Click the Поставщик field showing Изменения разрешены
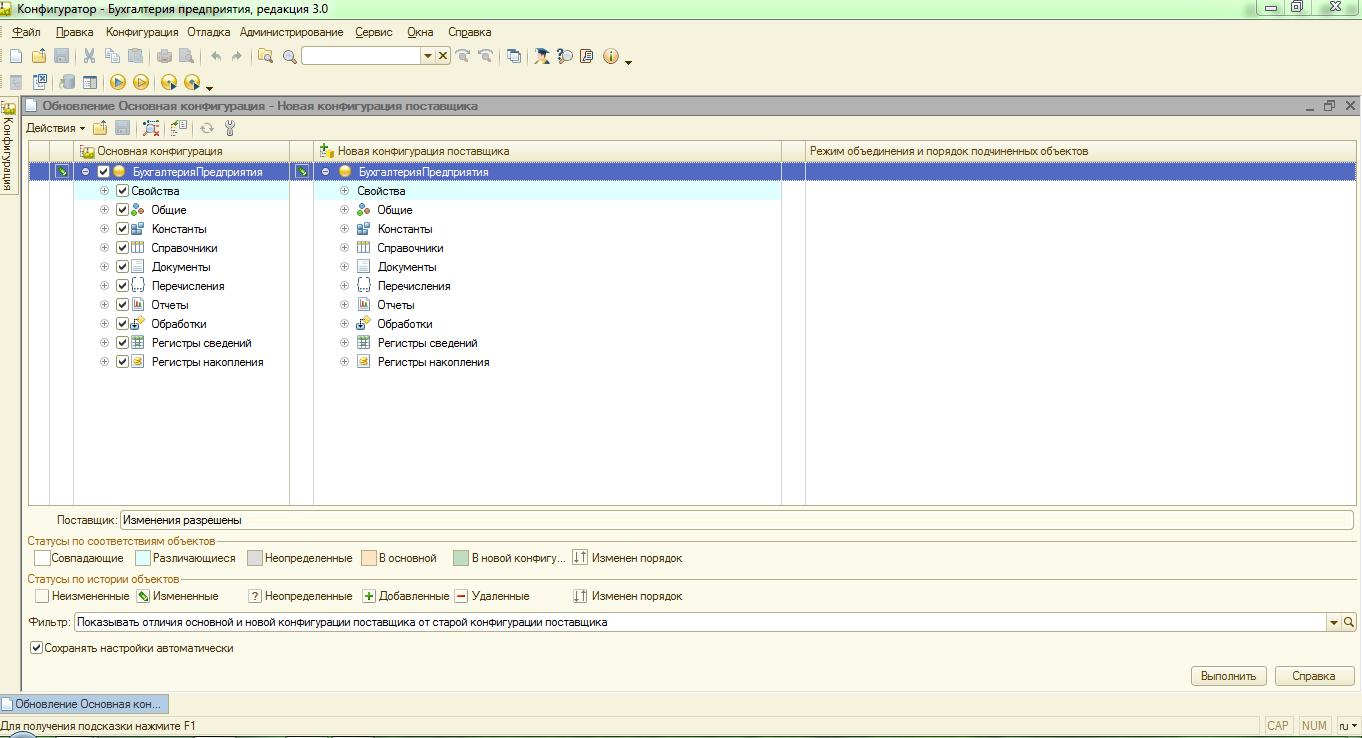The height and width of the screenshot is (738, 1362). 737,520
